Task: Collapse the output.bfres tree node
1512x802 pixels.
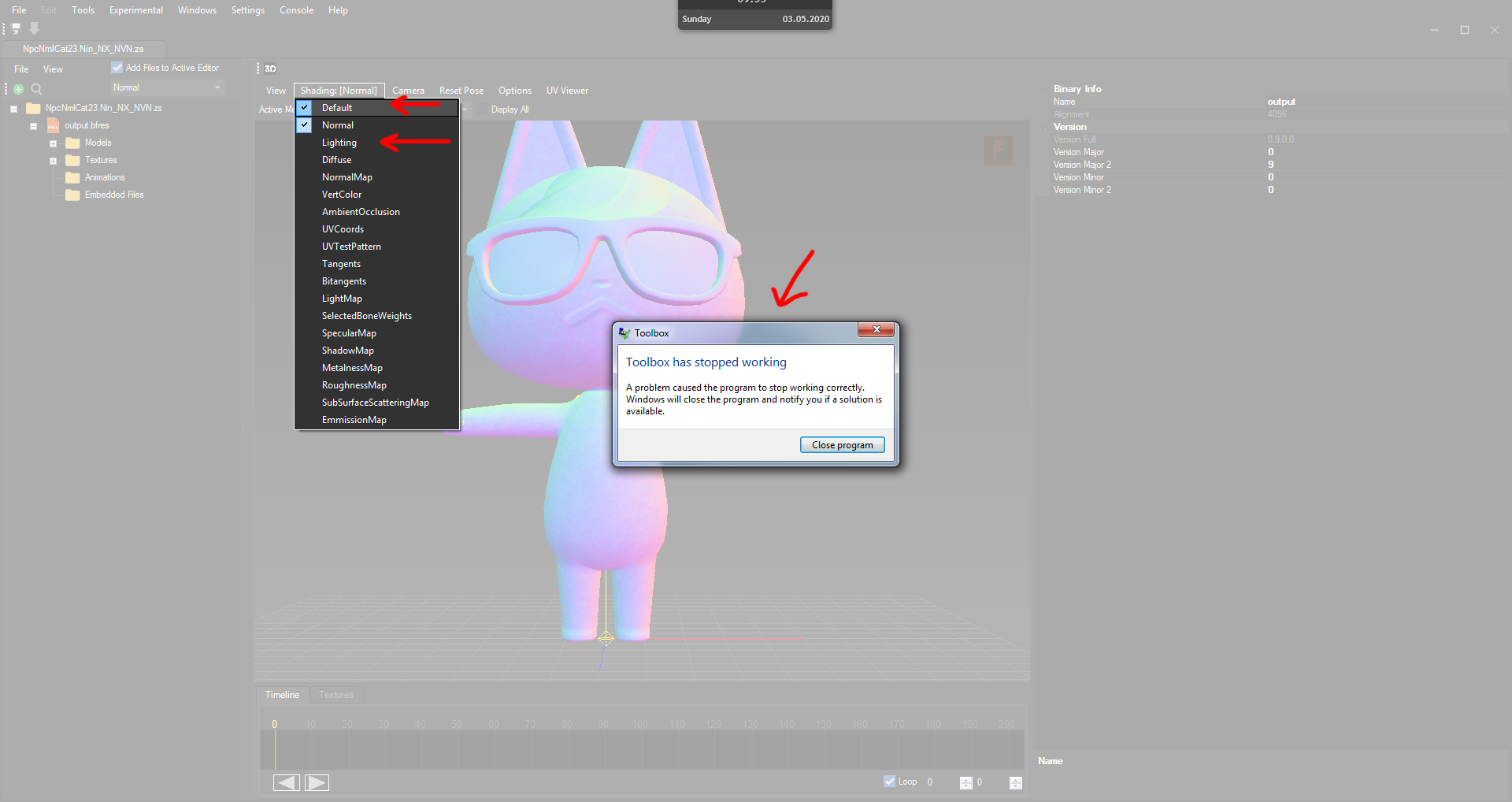Action: pos(33,126)
